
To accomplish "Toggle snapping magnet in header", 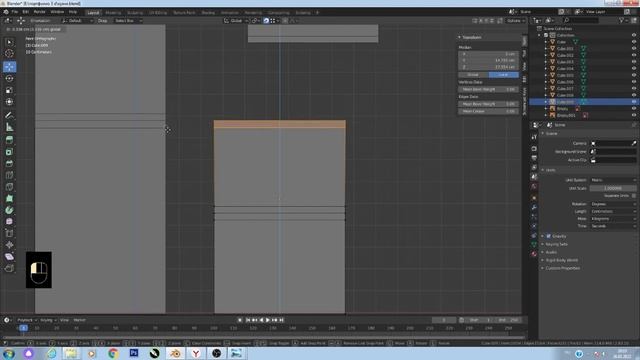I will point(266,20).
